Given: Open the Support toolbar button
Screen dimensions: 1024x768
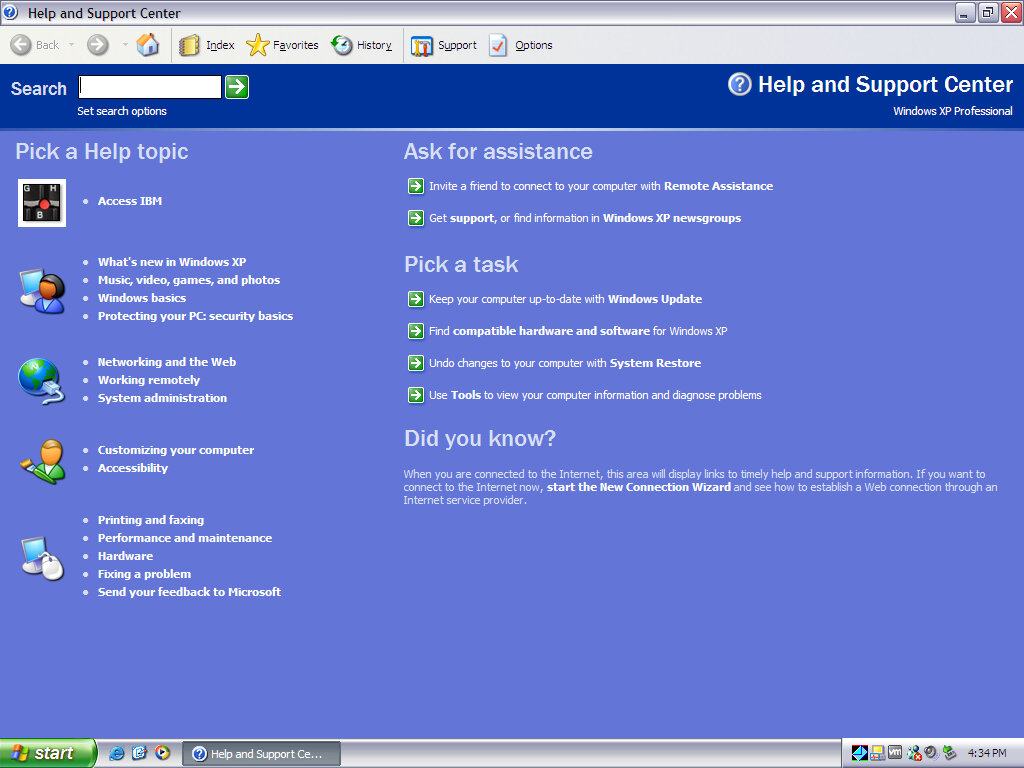Looking at the screenshot, I should coord(422,45).
